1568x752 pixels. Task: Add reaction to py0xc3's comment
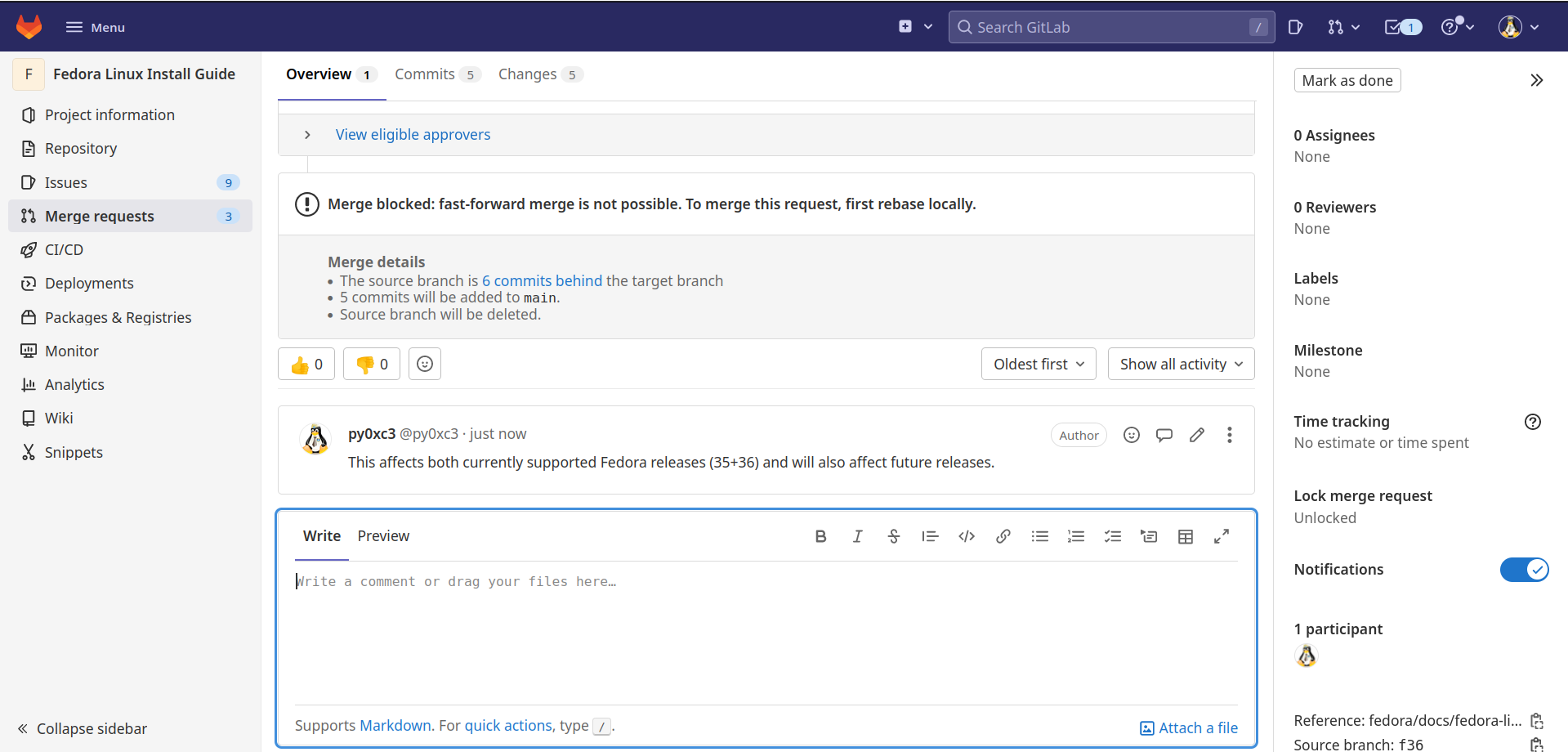tap(1132, 435)
